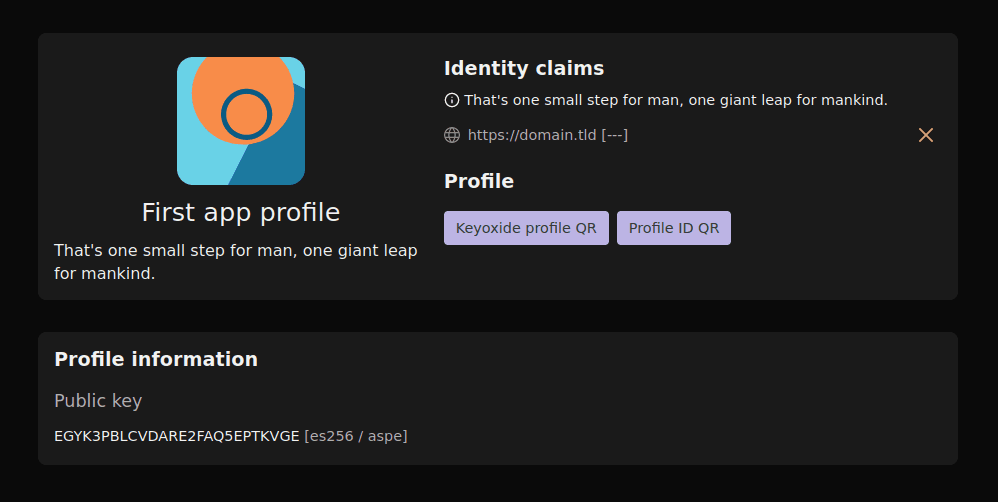Open the Keyoxide profile QR

tap(526, 228)
